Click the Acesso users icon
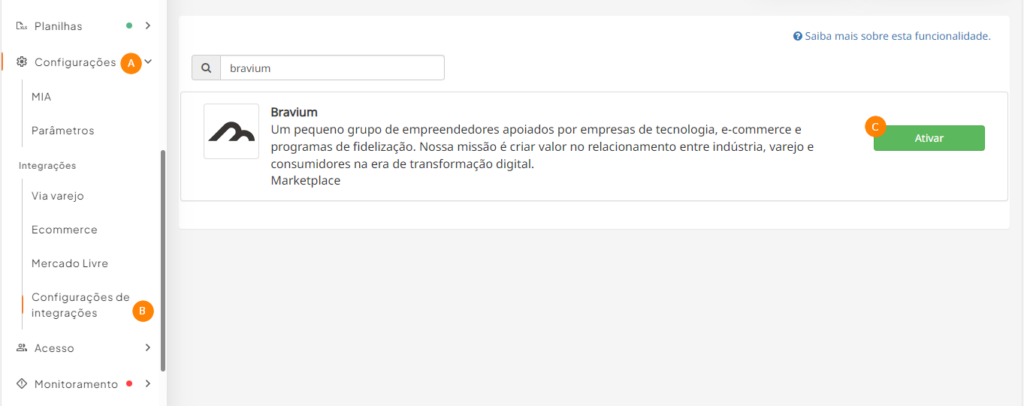 pyautogui.click(x=22, y=348)
